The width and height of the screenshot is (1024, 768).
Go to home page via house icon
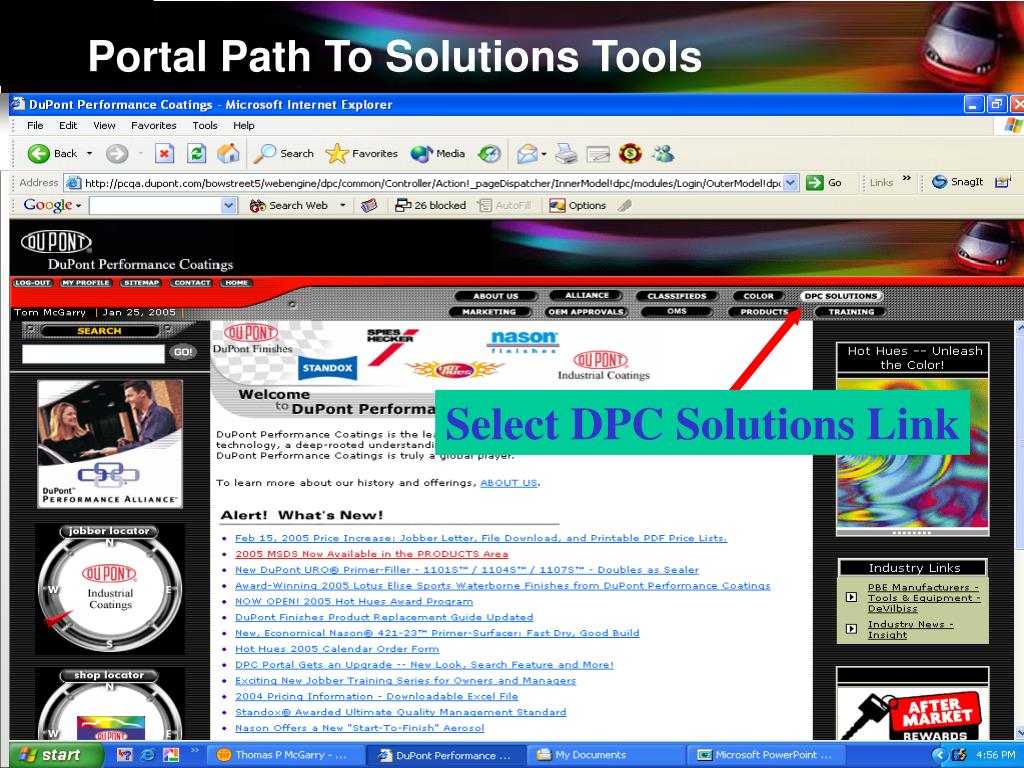click(228, 153)
